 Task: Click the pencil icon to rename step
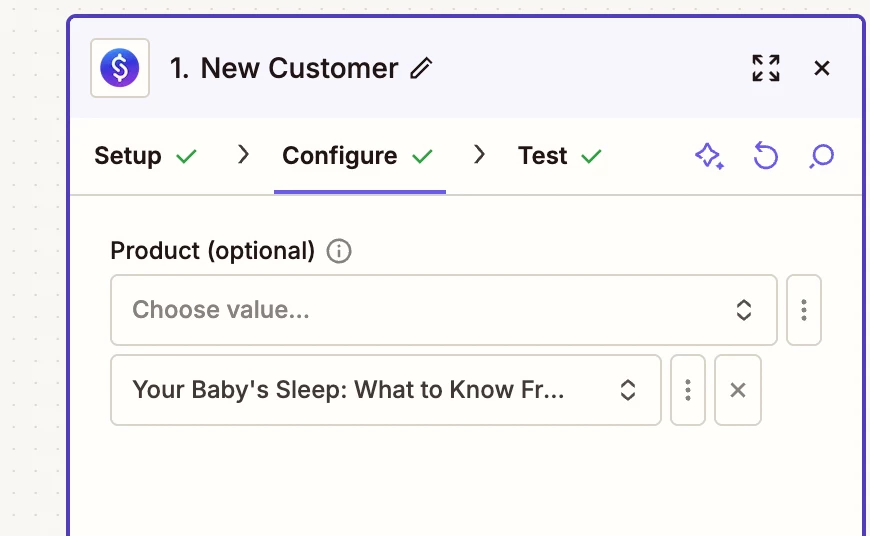(x=422, y=69)
